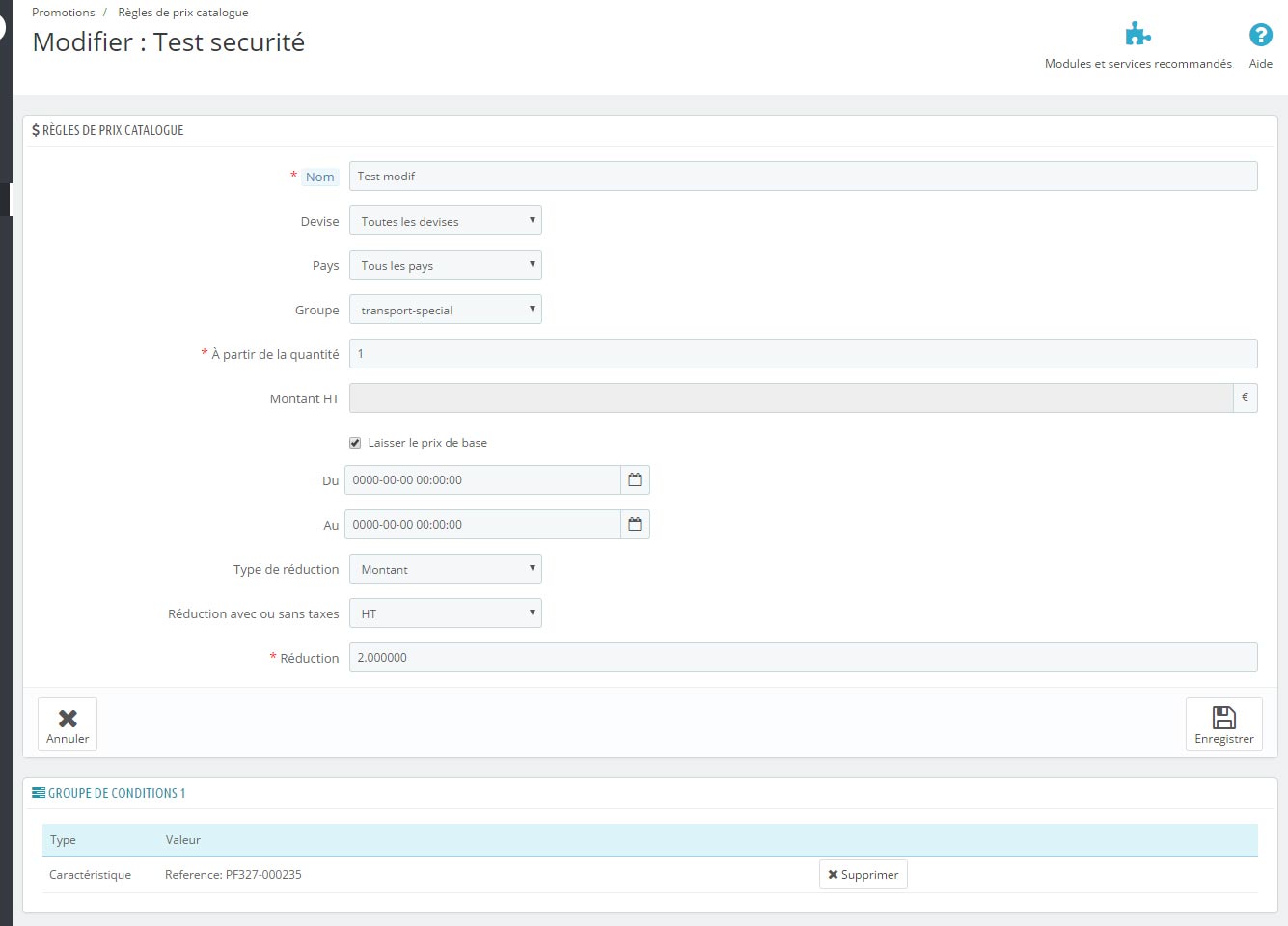
Task: Expand the Groupe transport-special dropdown
Action: (x=445, y=310)
